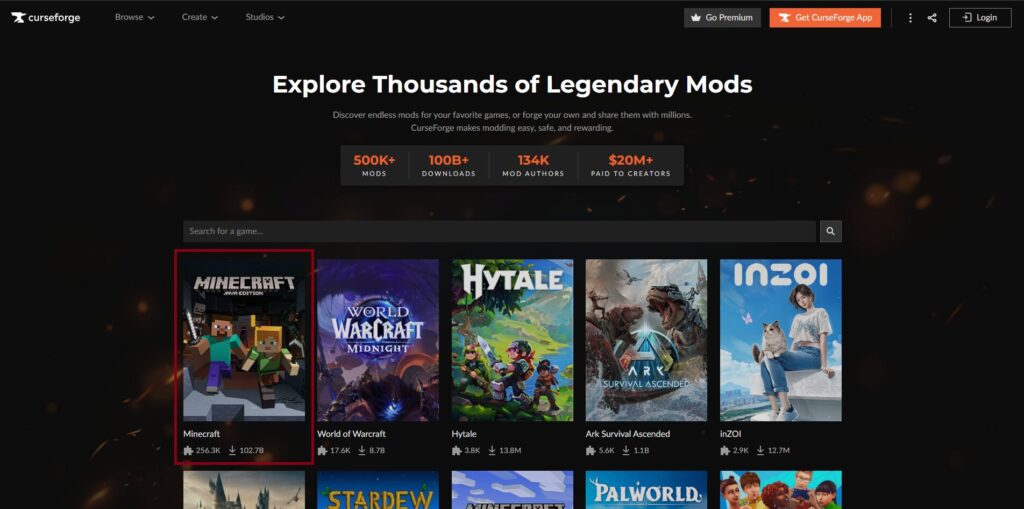The width and height of the screenshot is (1024, 509).
Task: Click the download icon under Minecraft
Action: point(232,450)
